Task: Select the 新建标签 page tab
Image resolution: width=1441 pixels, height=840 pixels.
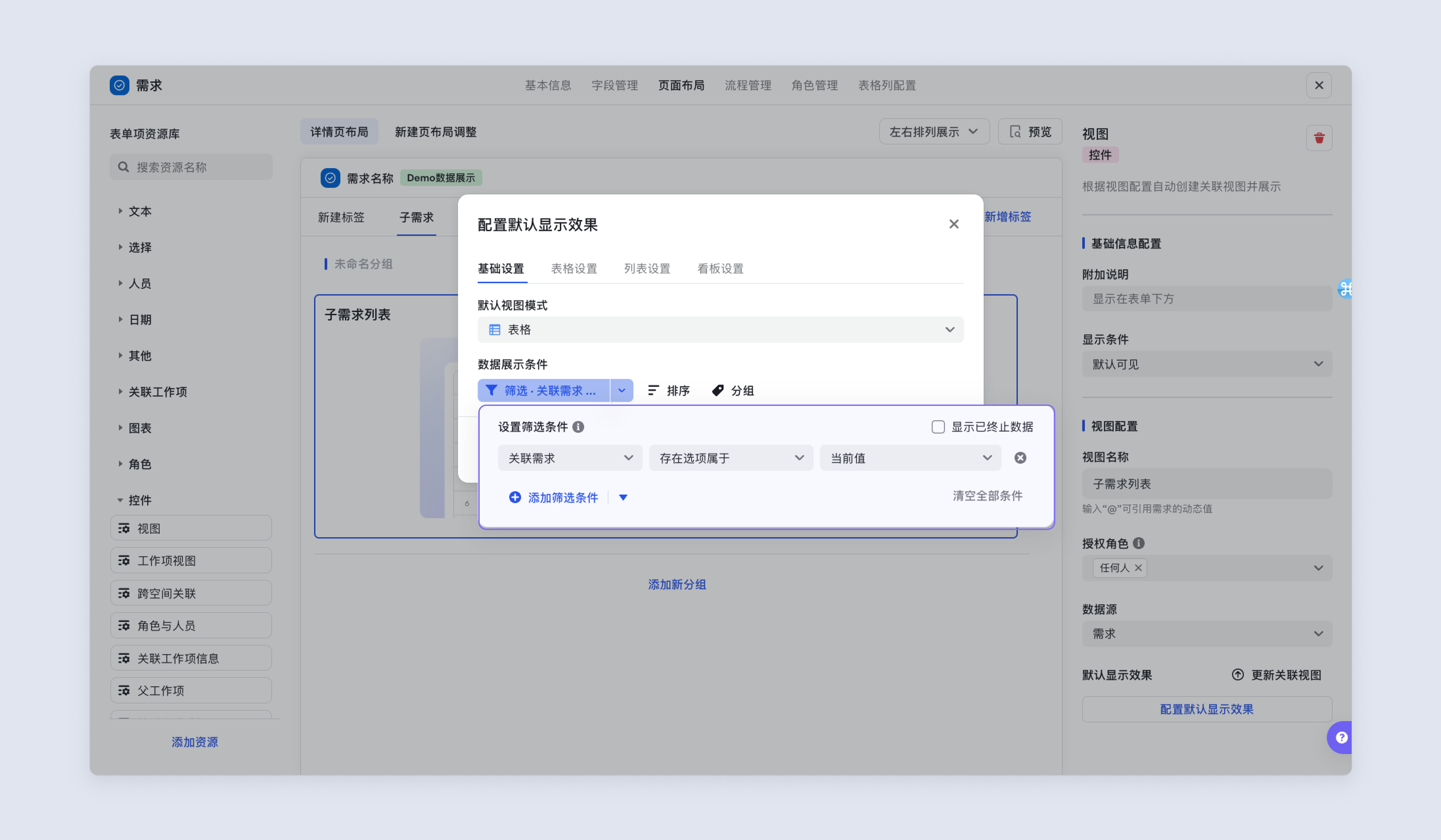Action: click(341, 217)
